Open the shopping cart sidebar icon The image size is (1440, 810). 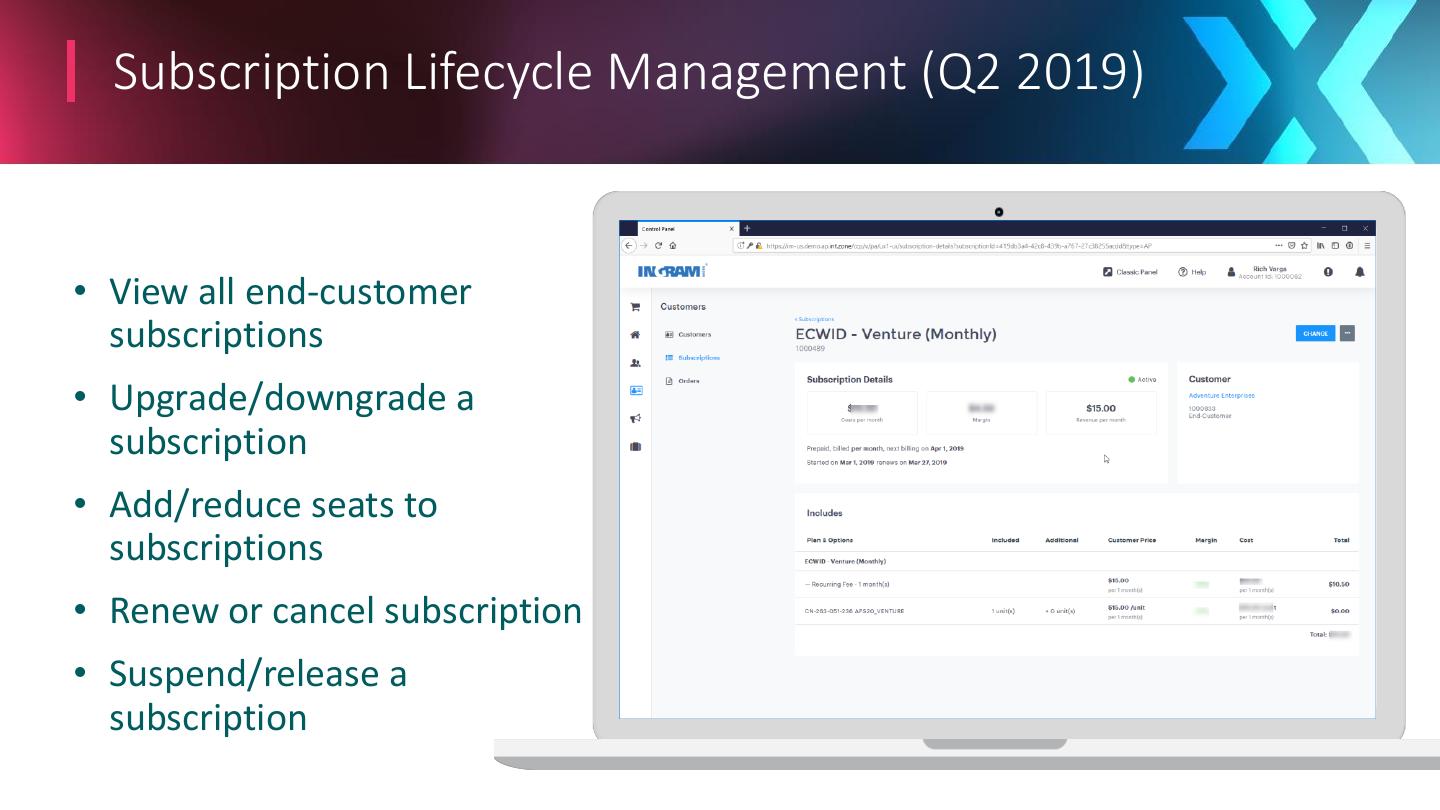click(x=635, y=307)
